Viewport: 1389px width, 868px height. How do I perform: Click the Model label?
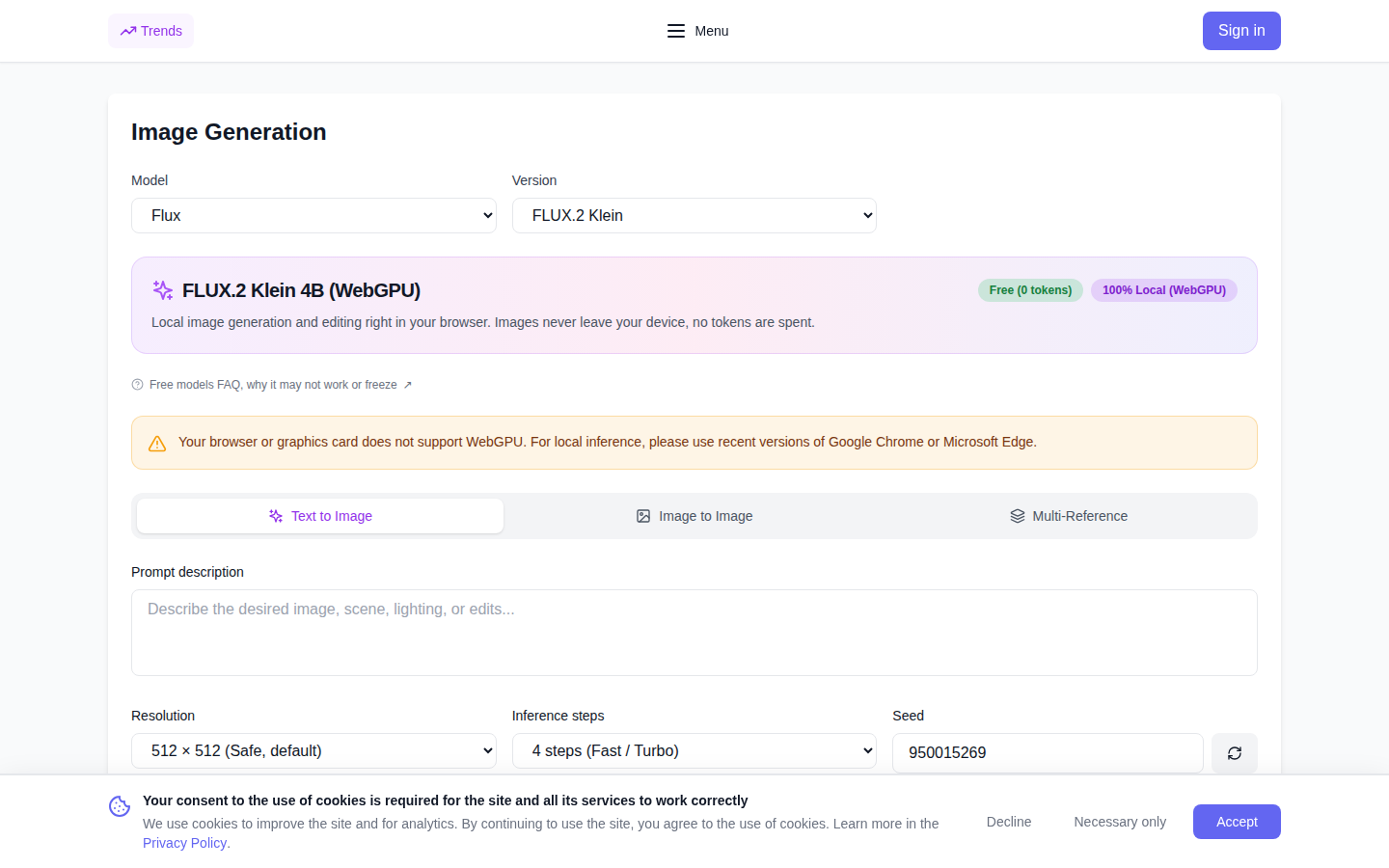click(x=150, y=180)
